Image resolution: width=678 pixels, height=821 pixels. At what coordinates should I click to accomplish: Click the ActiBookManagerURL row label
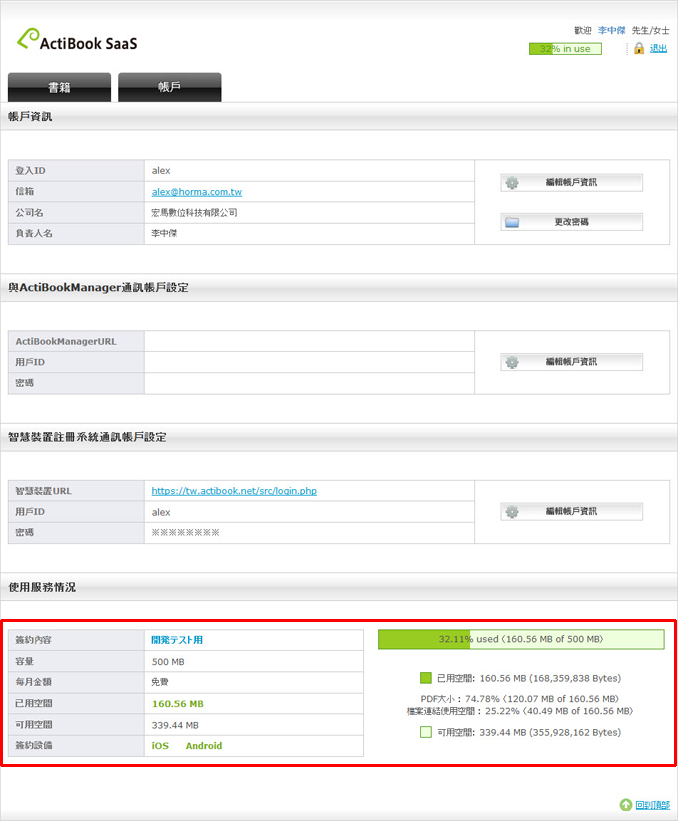pyautogui.click(x=66, y=341)
